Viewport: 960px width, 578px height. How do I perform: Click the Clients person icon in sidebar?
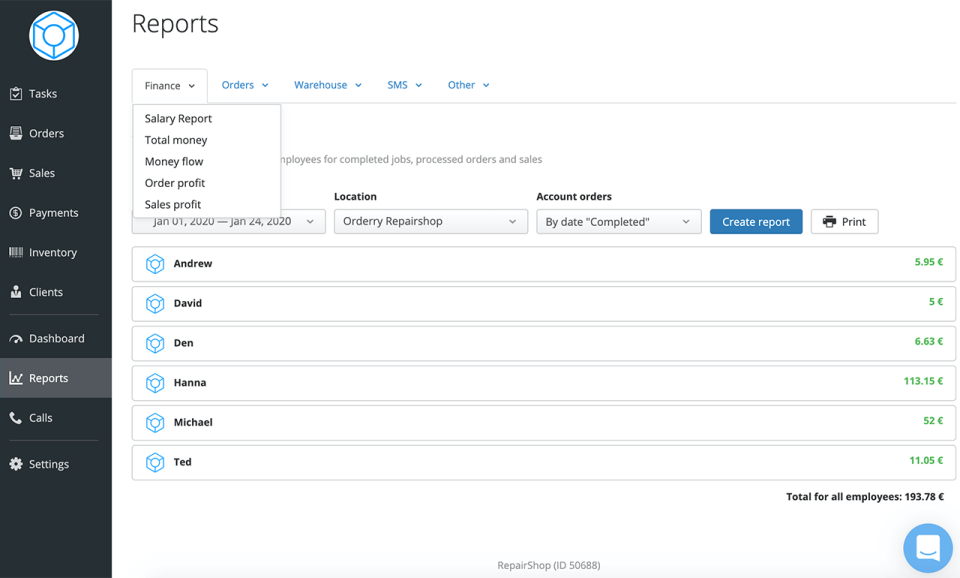(16, 292)
